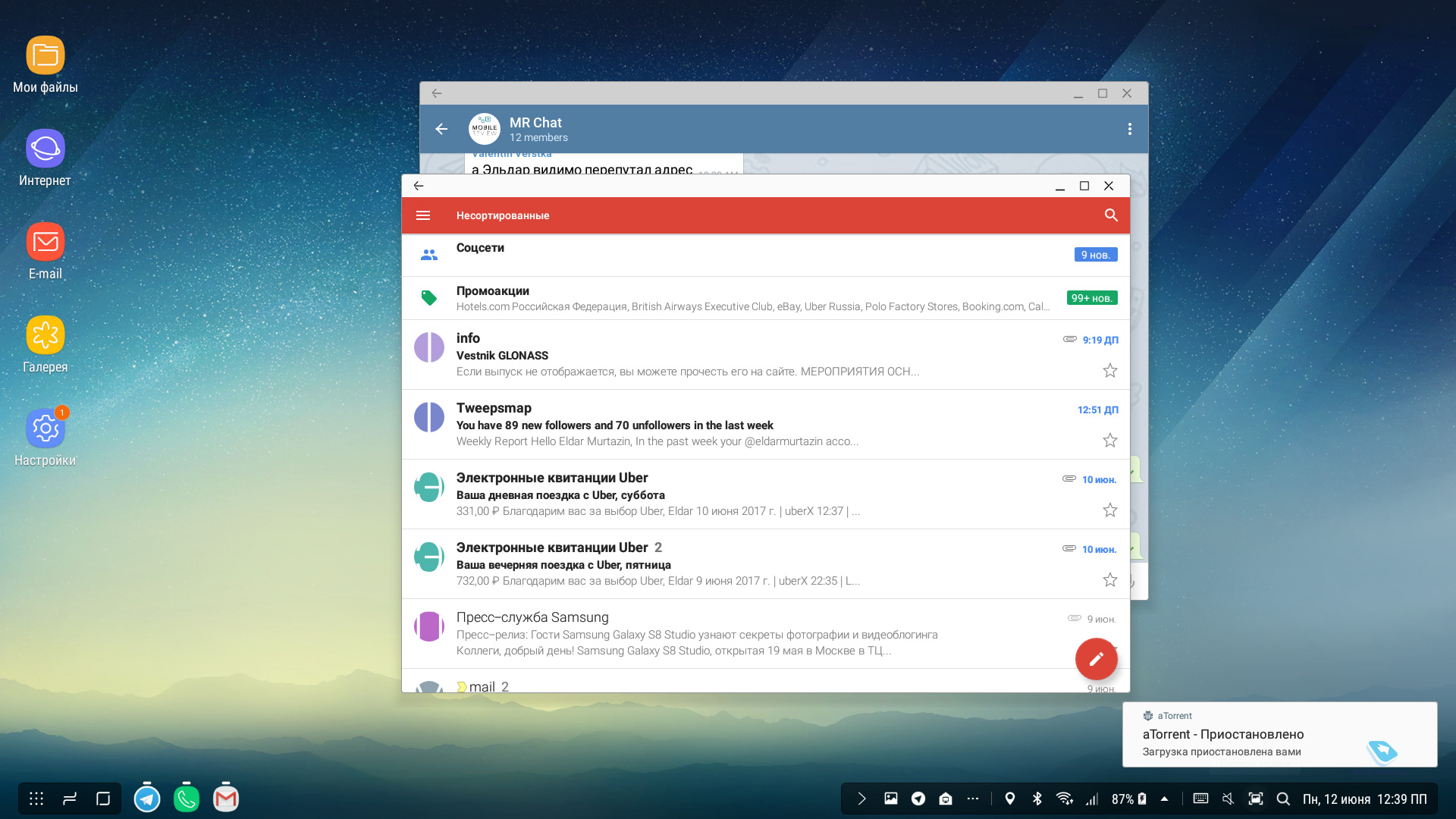Click aTorrent notification arrow icon
The image size is (1456, 819).
coord(1382,752)
